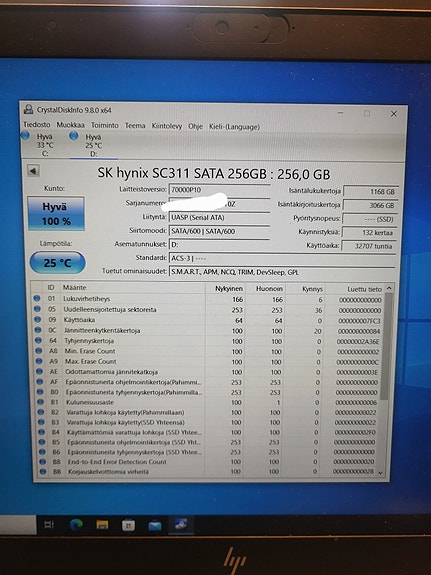The width and height of the screenshot is (431, 575).
Task: Click the scroll up arrow in the attribute list
Action: click(x=389, y=289)
